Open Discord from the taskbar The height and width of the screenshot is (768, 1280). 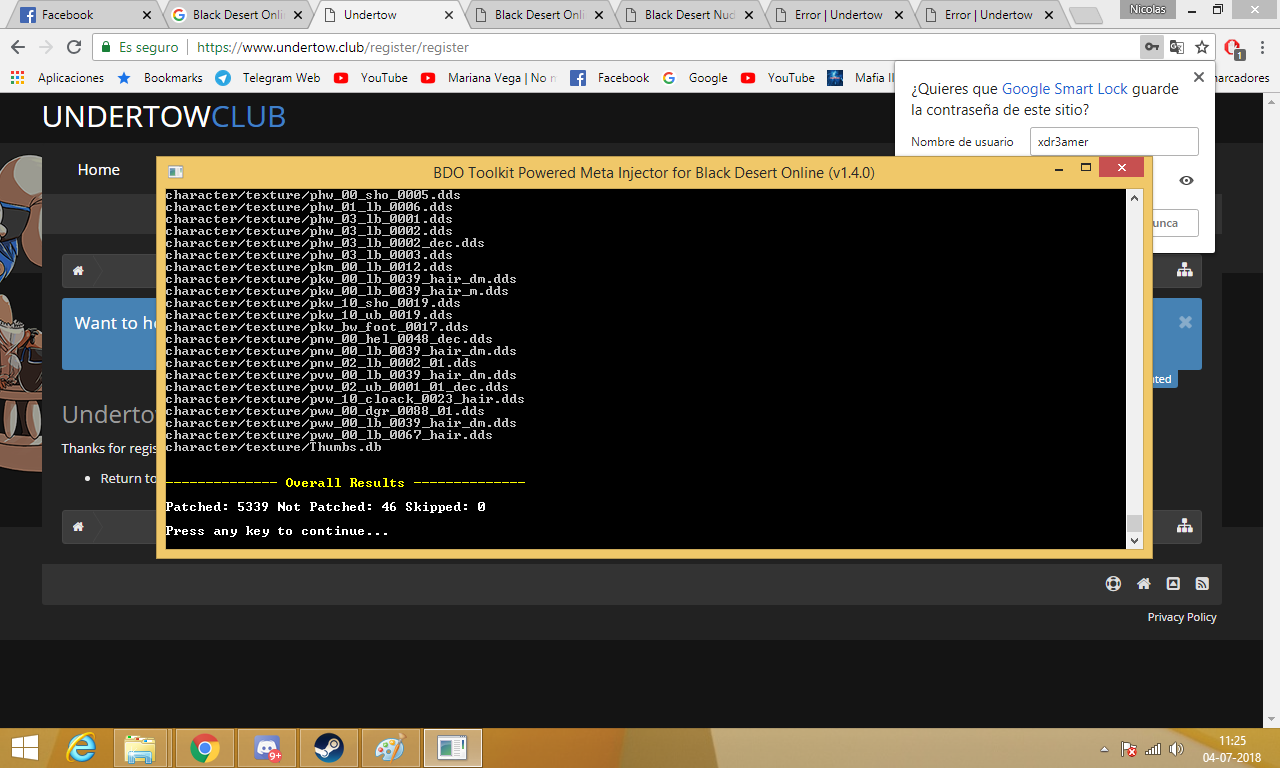coord(267,748)
